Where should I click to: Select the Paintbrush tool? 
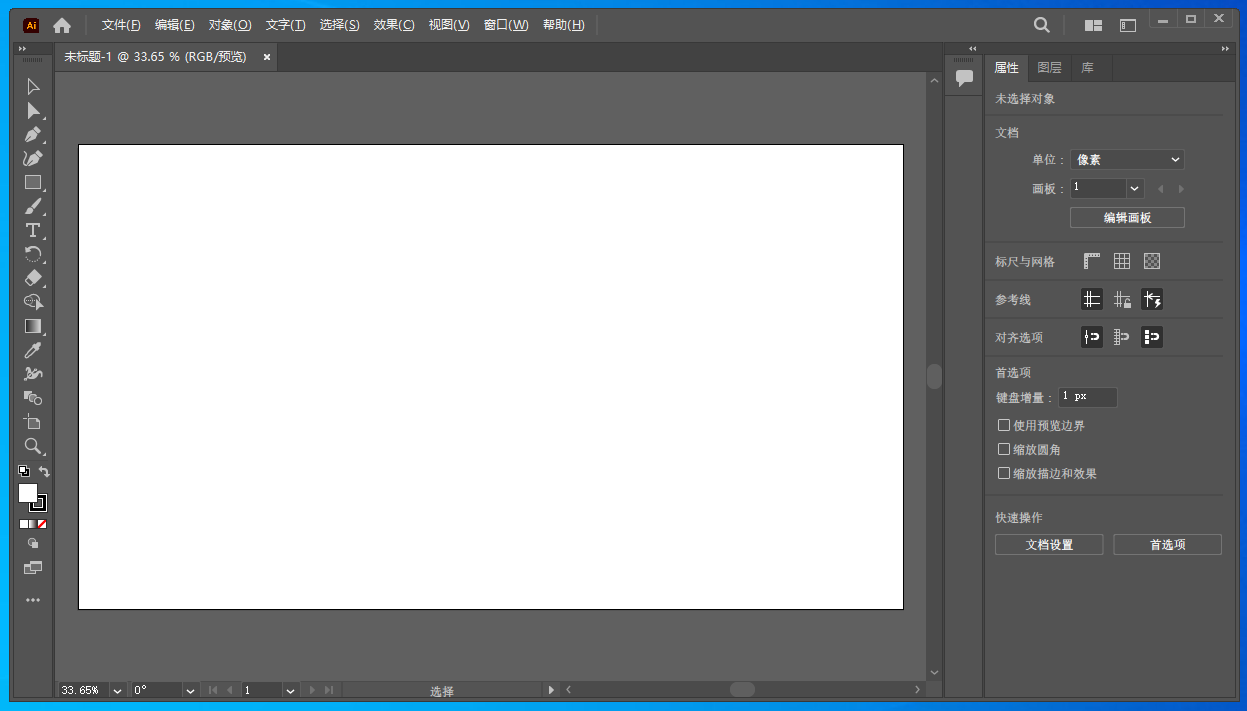(32, 207)
